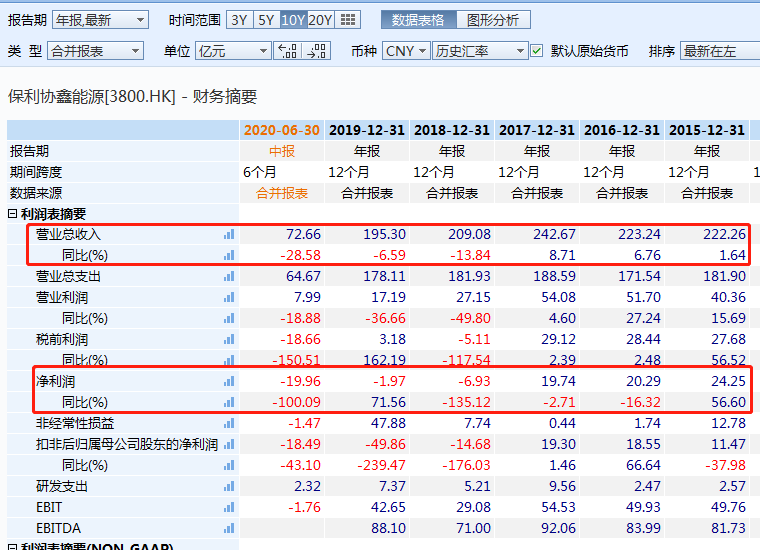Click the title 保利协鑫能源[3800.HK] - 财务摘要

132,96
